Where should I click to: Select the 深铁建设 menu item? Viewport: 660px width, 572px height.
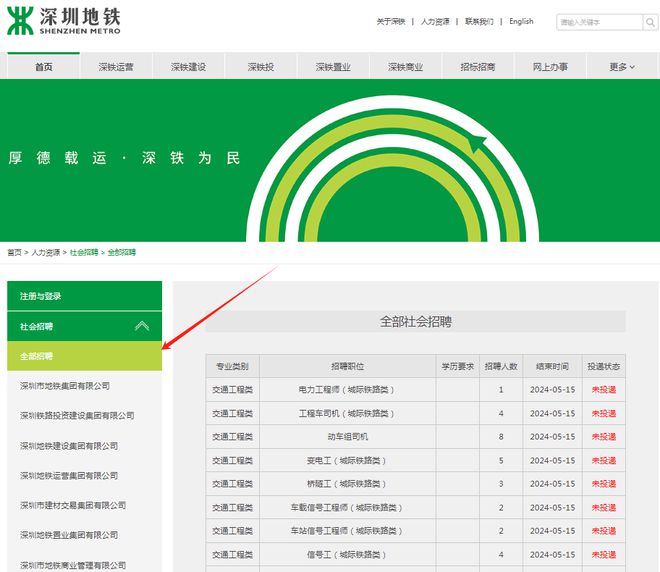(x=188, y=67)
